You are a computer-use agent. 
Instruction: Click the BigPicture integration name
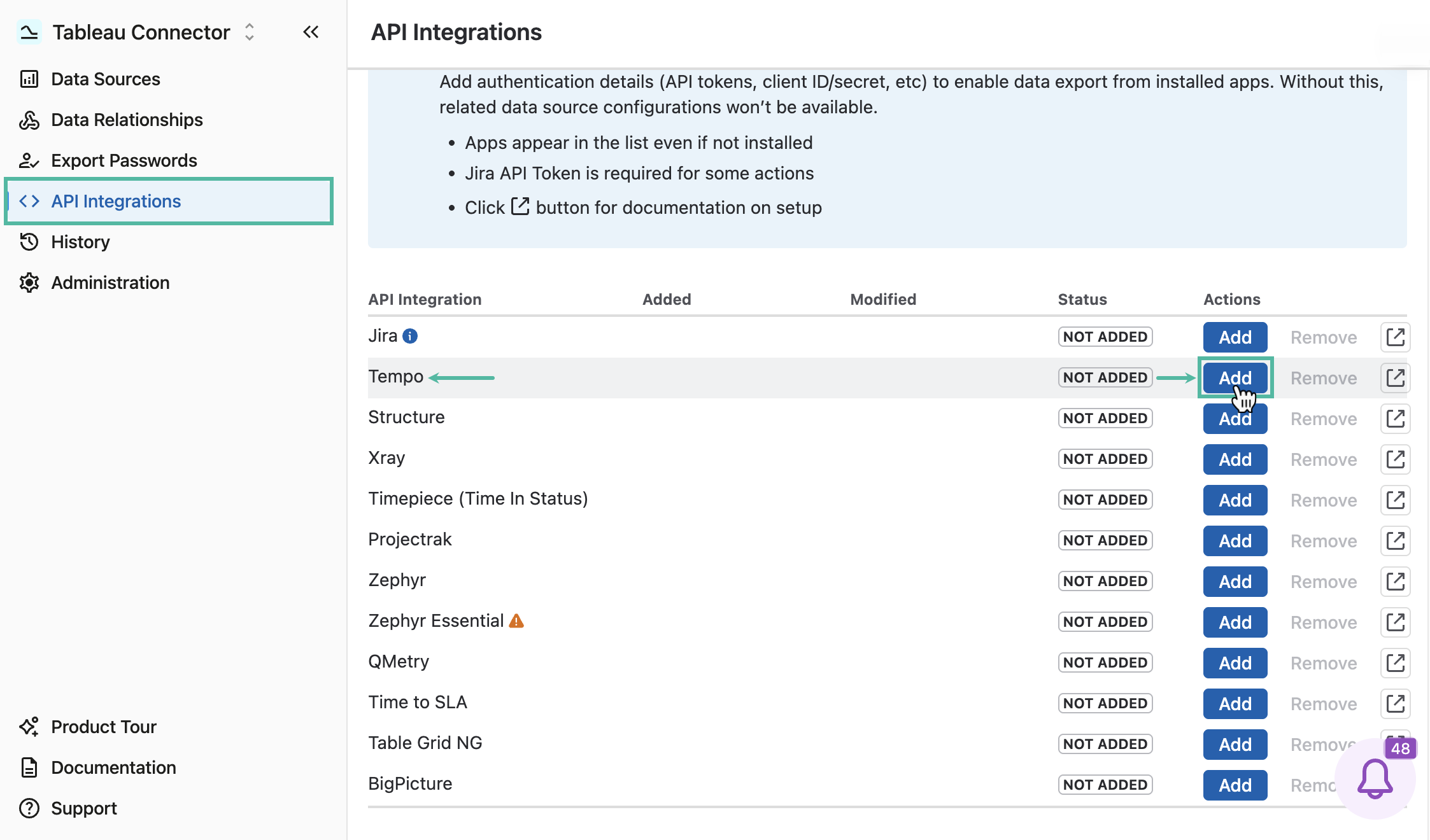point(410,783)
